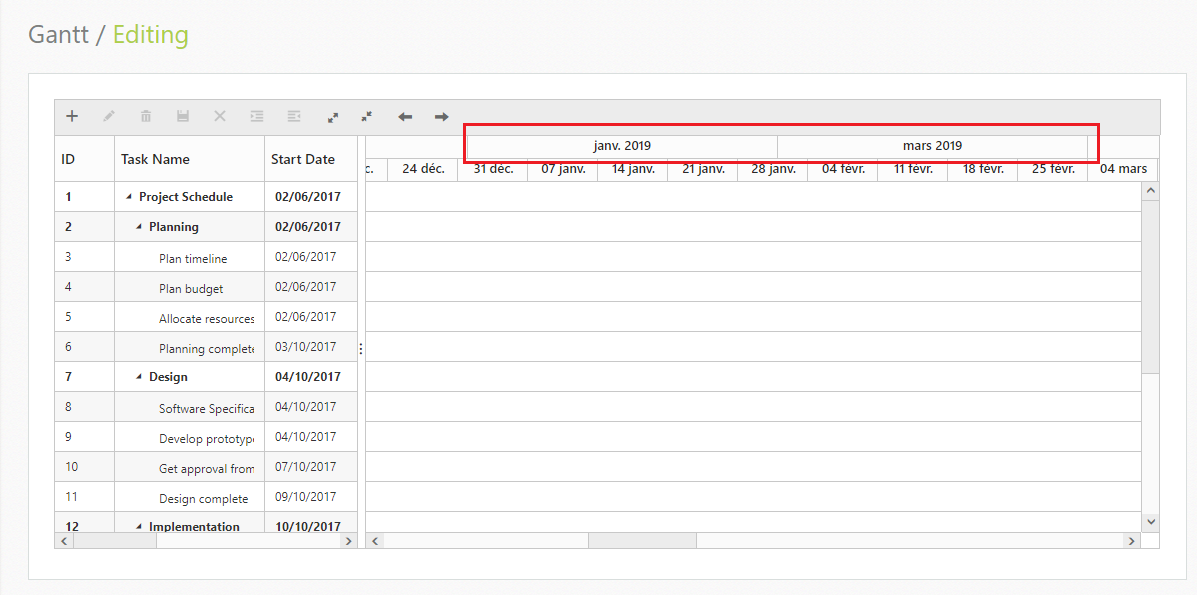
Task: Click the Add task icon
Action: [71, 116]
